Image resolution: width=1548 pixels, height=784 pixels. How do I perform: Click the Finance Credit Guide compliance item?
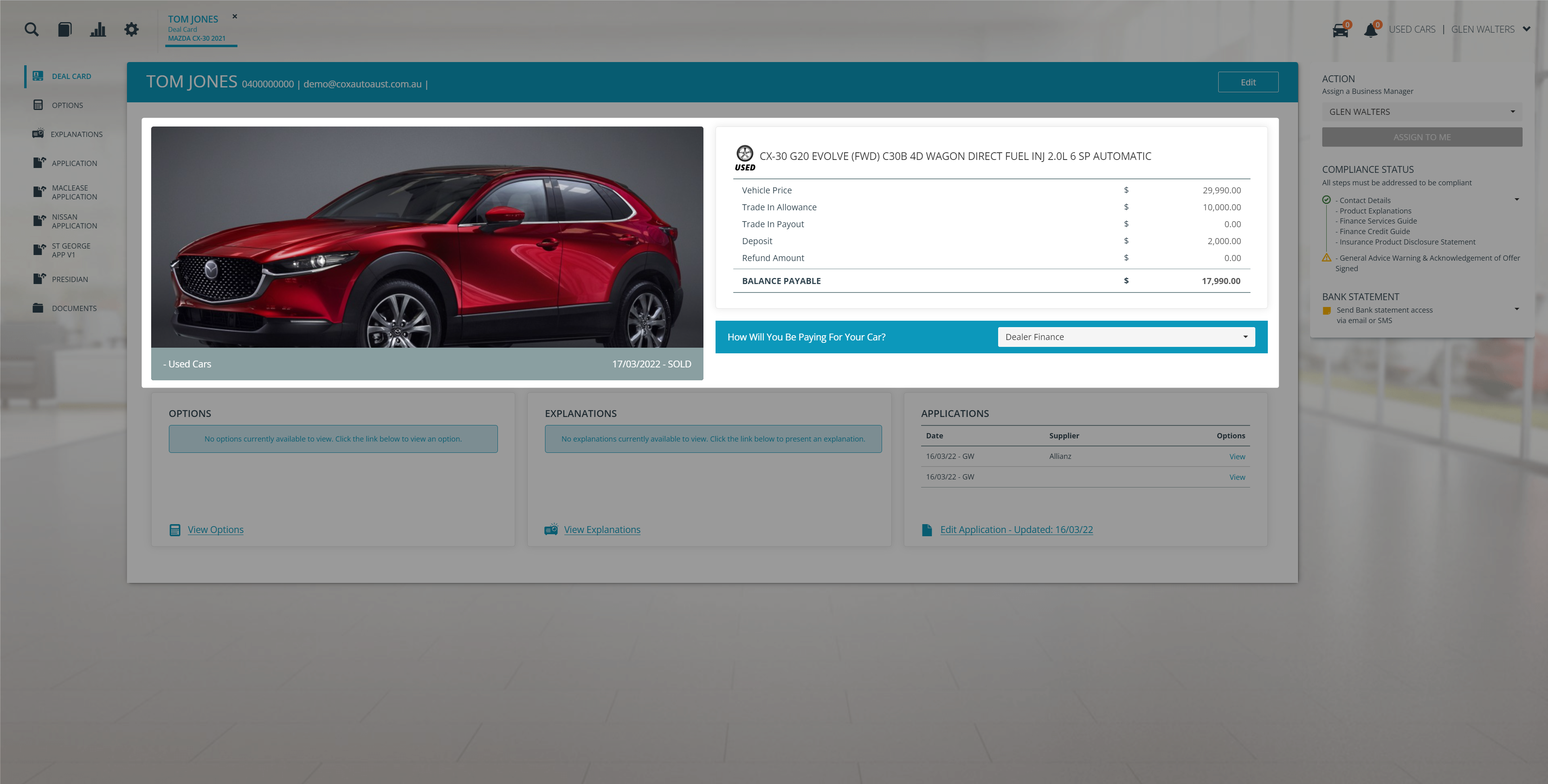click(x=1374, y=231)
